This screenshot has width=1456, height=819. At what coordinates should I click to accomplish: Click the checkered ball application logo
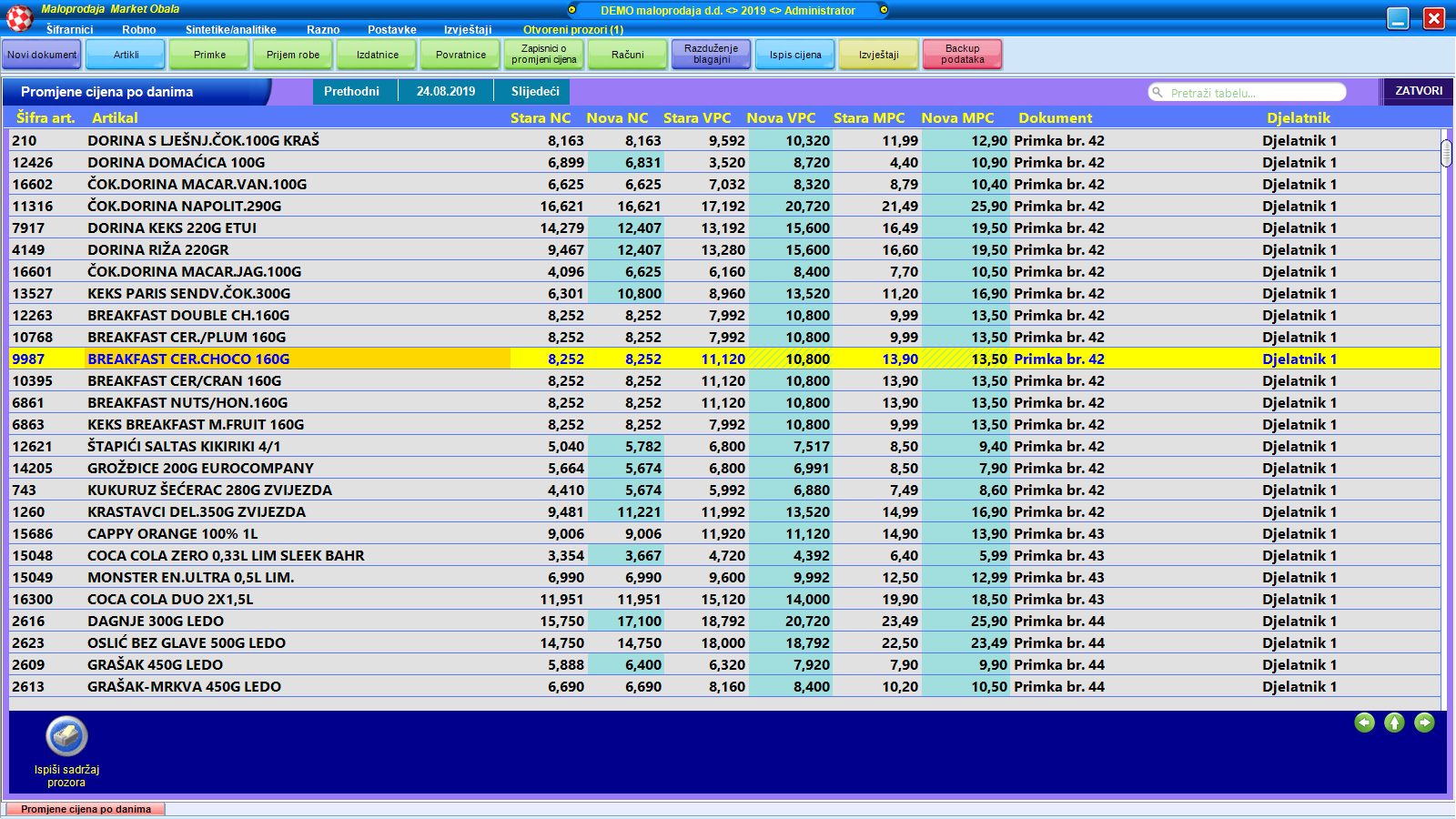pyautogui.click(x=20, y=18)
